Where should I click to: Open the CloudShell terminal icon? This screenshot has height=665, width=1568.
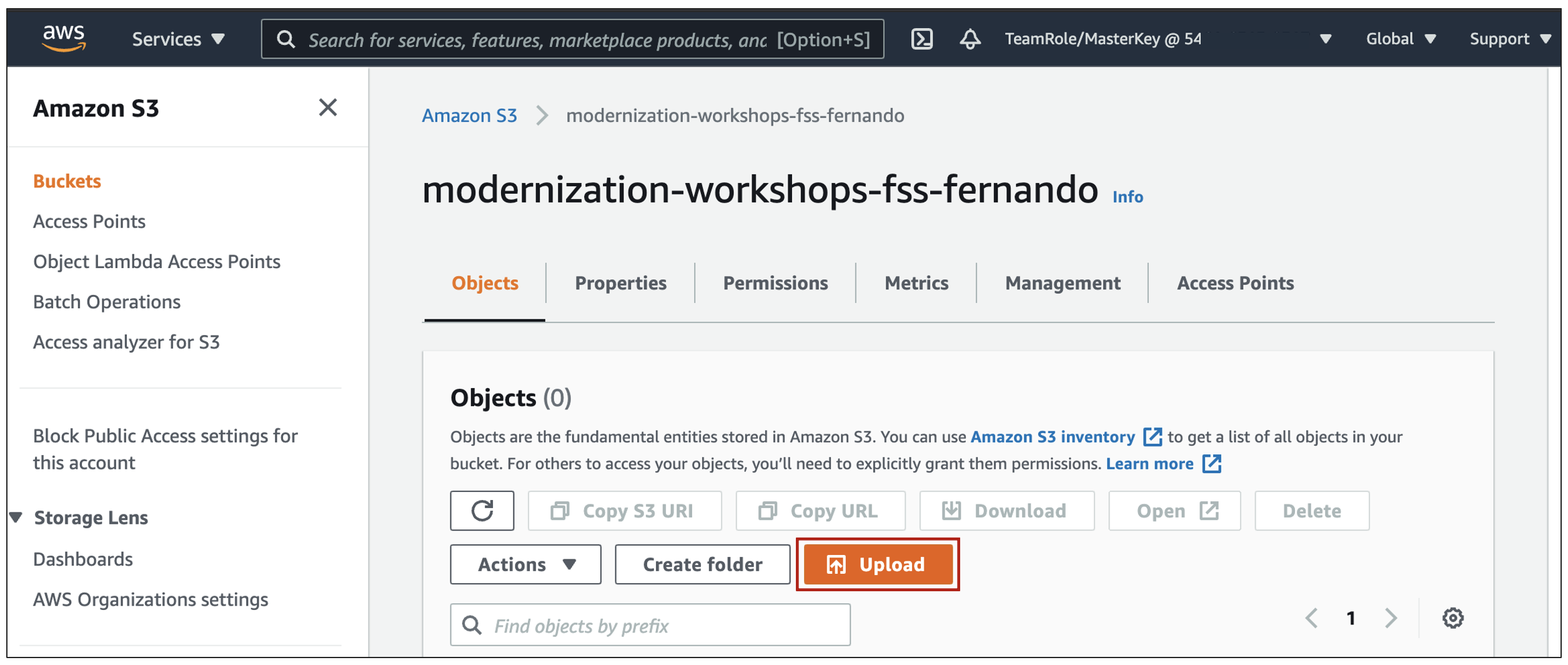pyautogui.click(x=922, y=39)
